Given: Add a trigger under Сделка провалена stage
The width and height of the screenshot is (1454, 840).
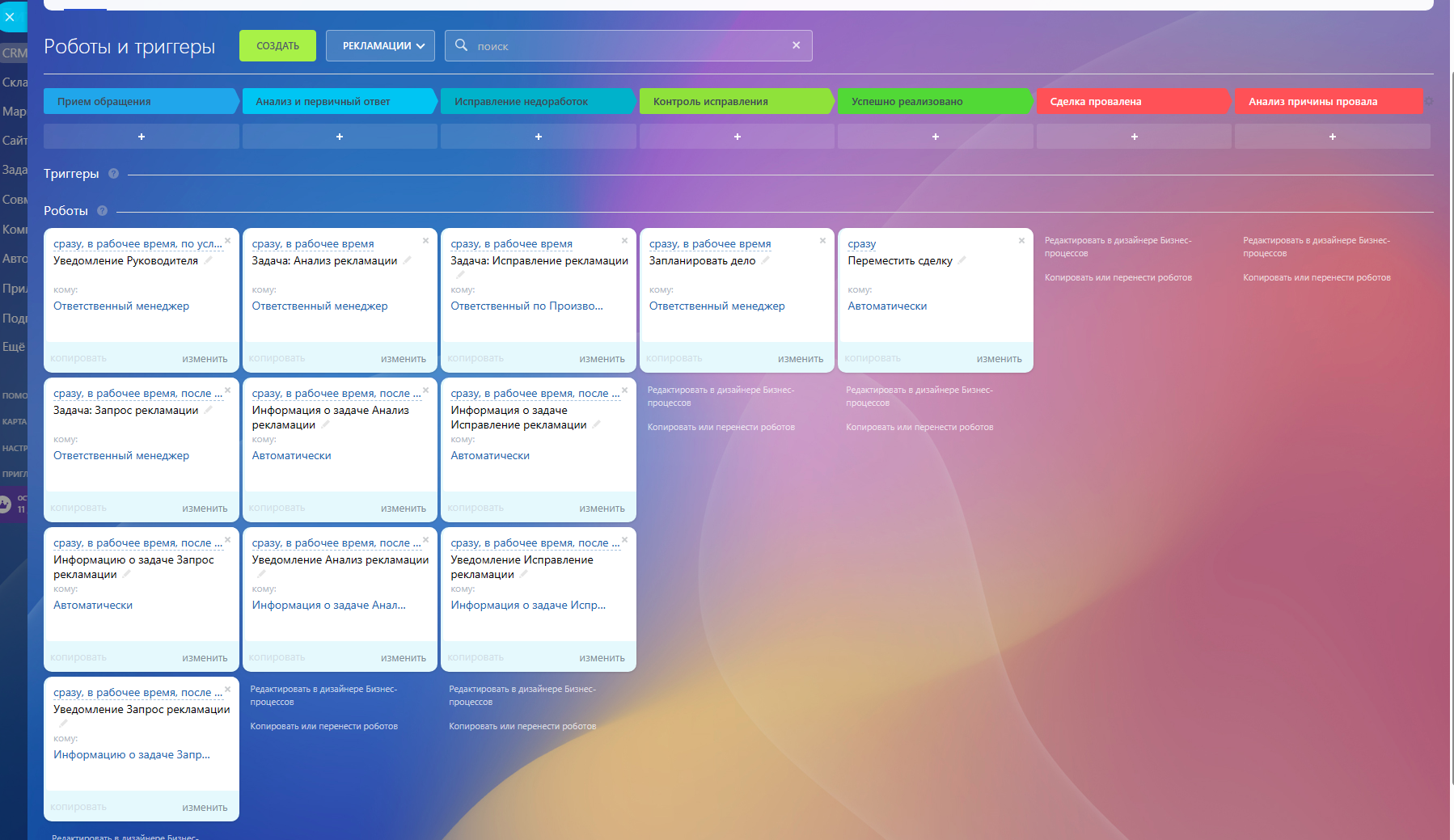Looking at the screenshot, I should pos(1135,137).
